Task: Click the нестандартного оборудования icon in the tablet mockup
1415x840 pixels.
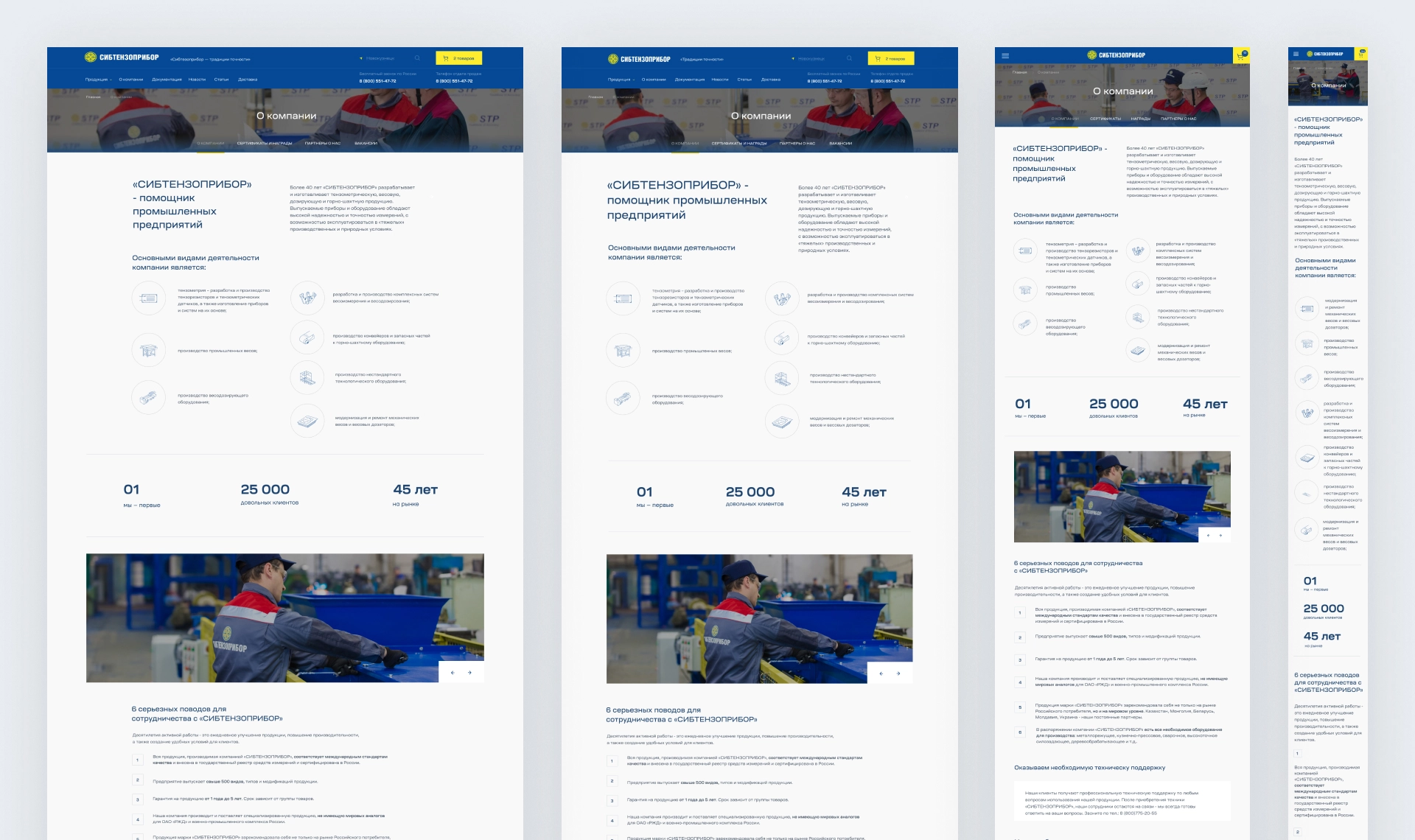Action: 1138,318
